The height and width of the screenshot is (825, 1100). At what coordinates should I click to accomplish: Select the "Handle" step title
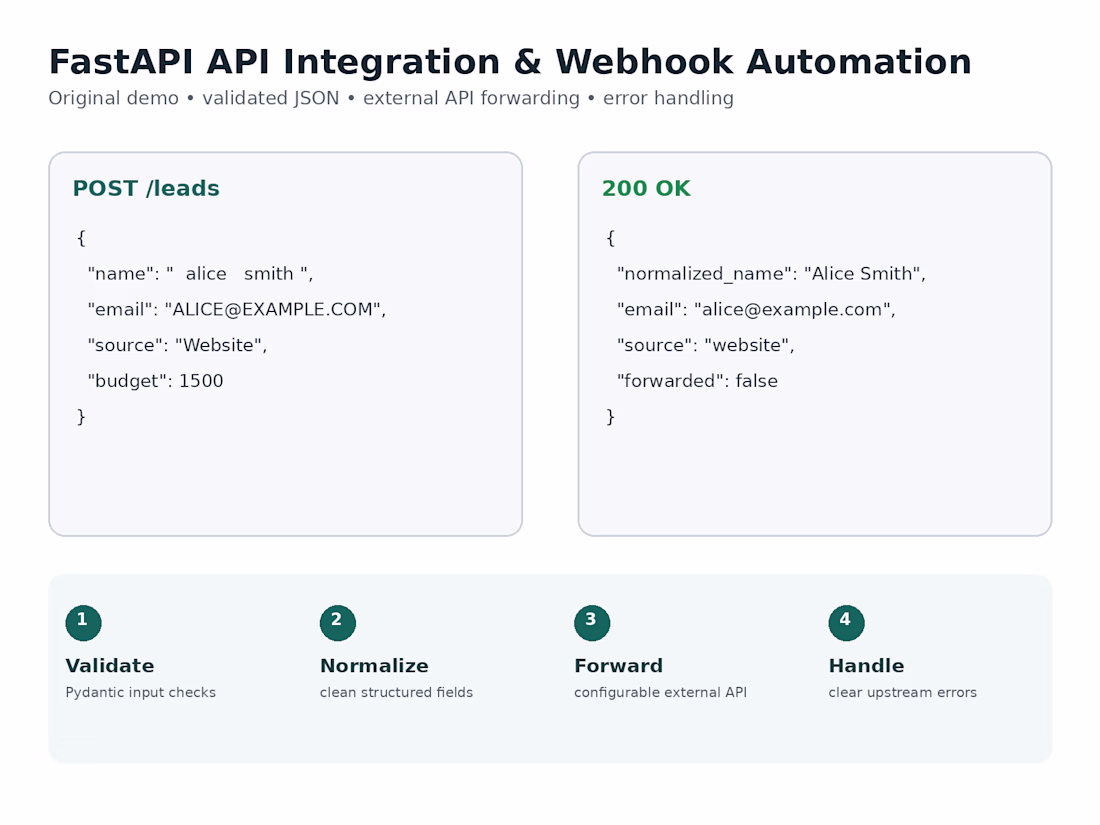[866, 666]
